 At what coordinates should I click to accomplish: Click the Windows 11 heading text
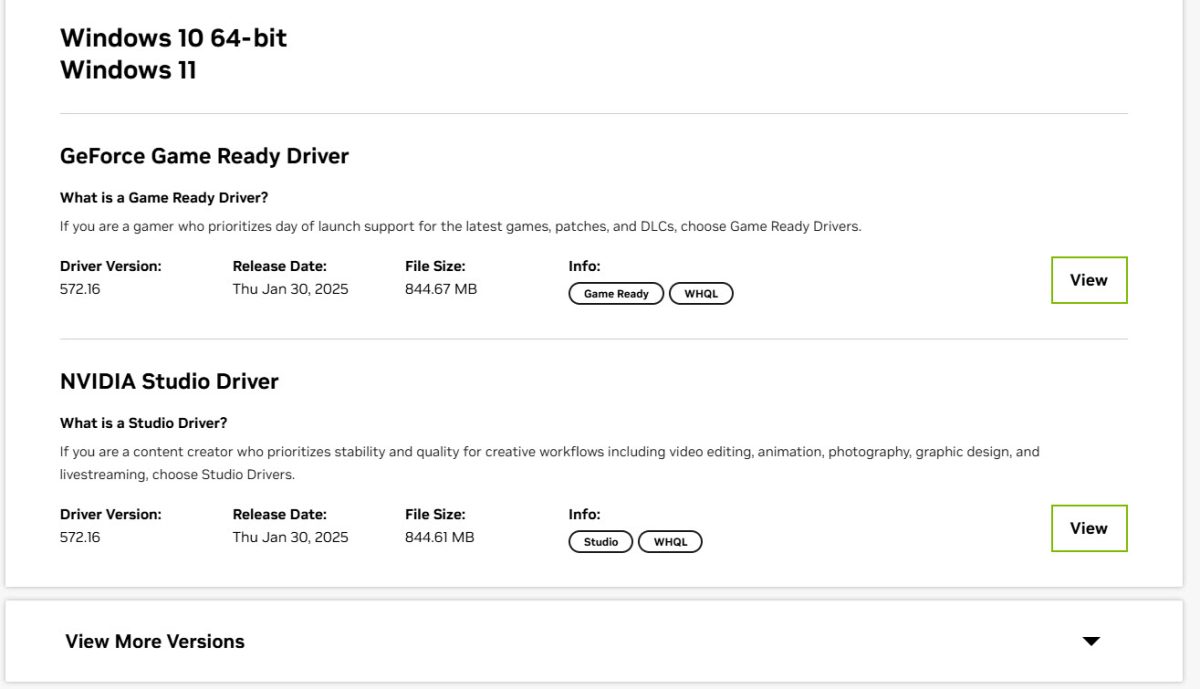[129, 69]
